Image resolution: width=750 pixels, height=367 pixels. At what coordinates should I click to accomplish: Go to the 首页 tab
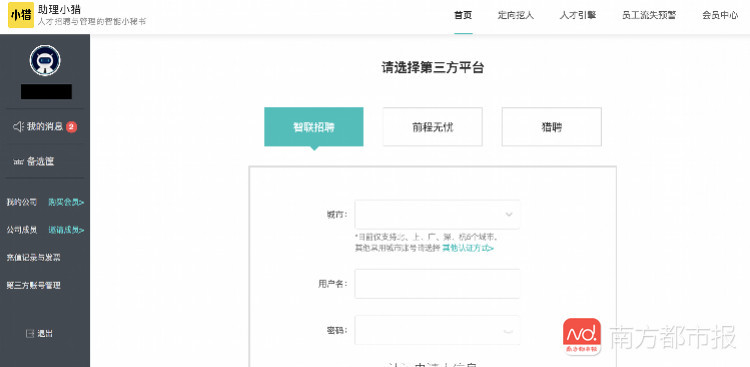[463, 15]
